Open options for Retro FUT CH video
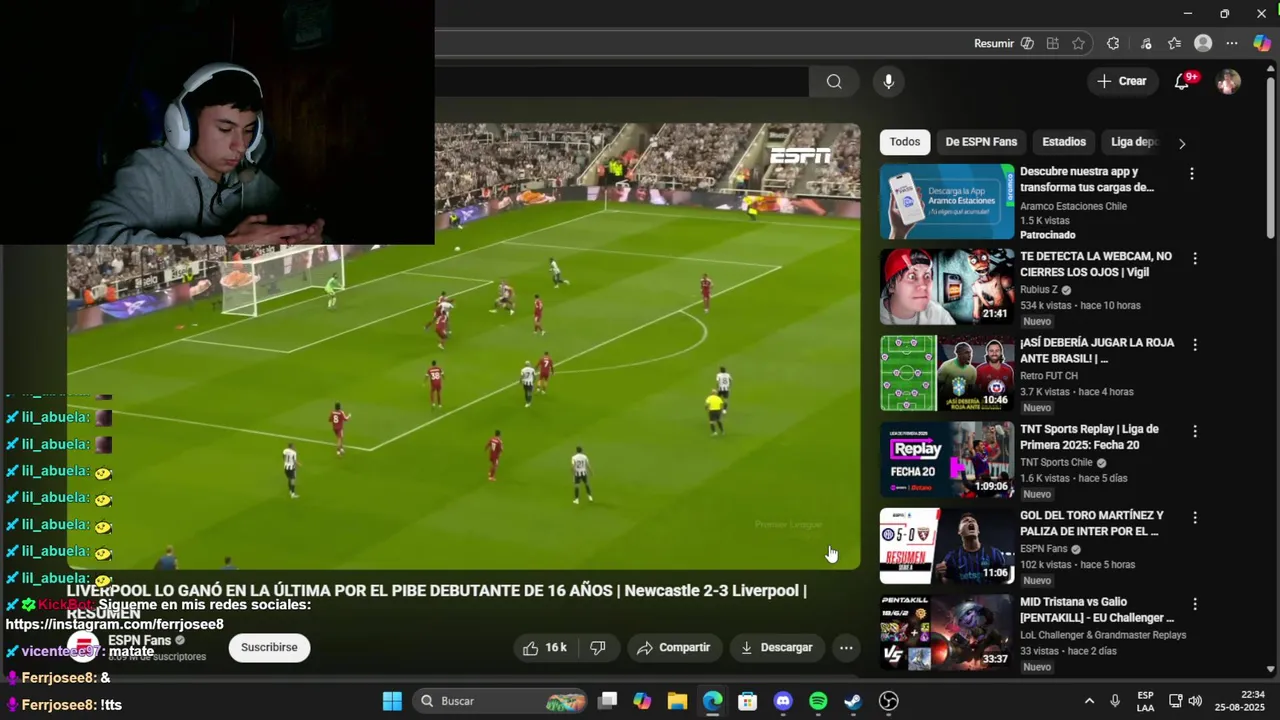This screenshot has height=720, width=1280. [x=1194, y=345]
